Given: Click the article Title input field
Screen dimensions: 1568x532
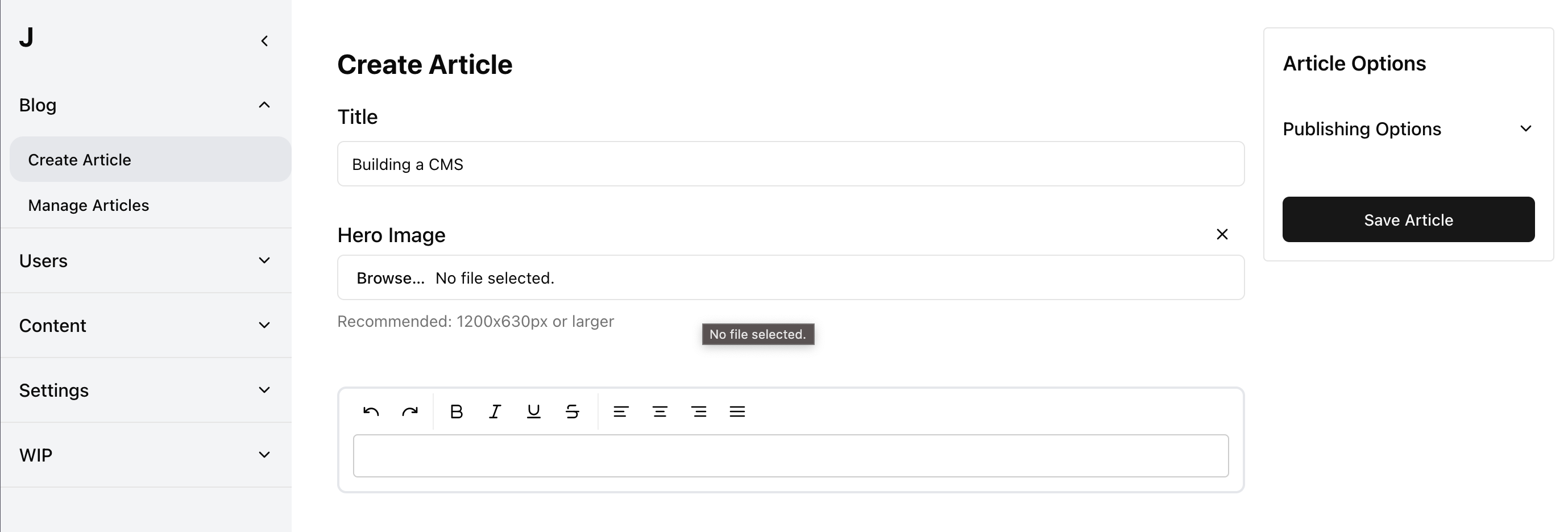Looking at the screenshot, I should (x=791, y=163).
